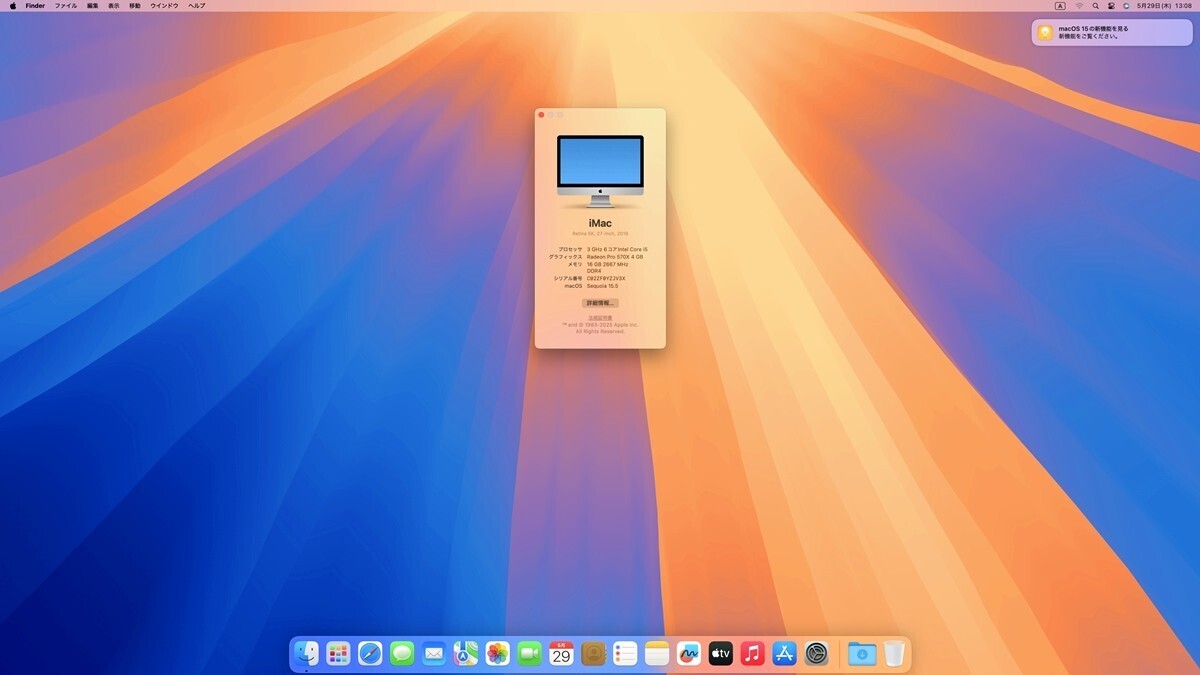1200x675 pixels.
Task: Click the Wi-Fi status icon
Action: coord(1079,6)
